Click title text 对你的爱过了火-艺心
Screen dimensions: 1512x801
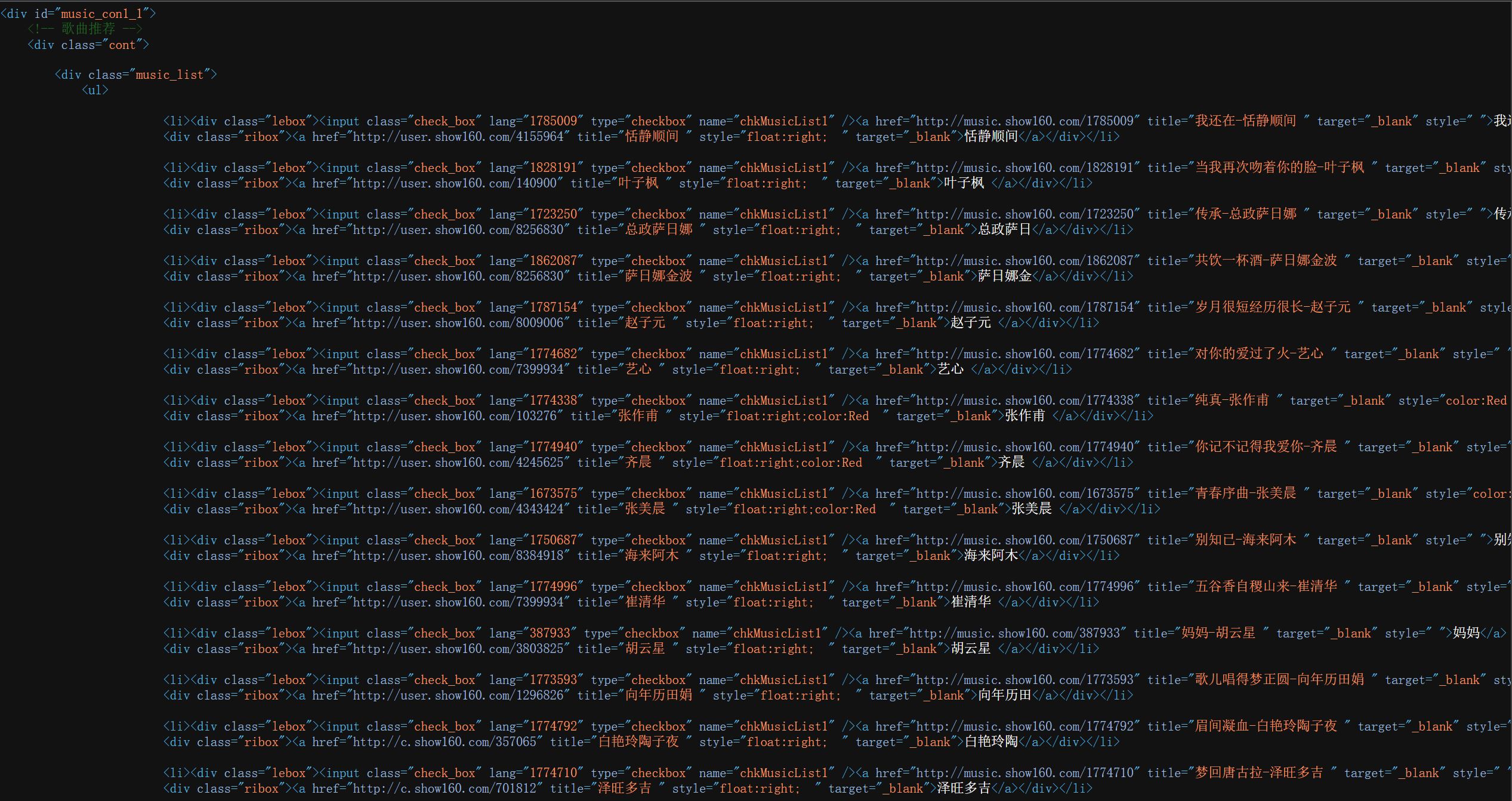click(1259, 354)
